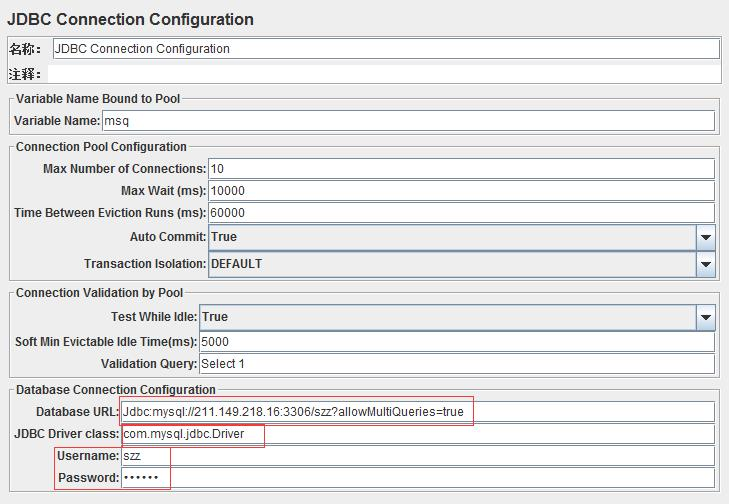Click Time Between Eviction Runs field
The image size is (729, 504).
coord(461,213)
